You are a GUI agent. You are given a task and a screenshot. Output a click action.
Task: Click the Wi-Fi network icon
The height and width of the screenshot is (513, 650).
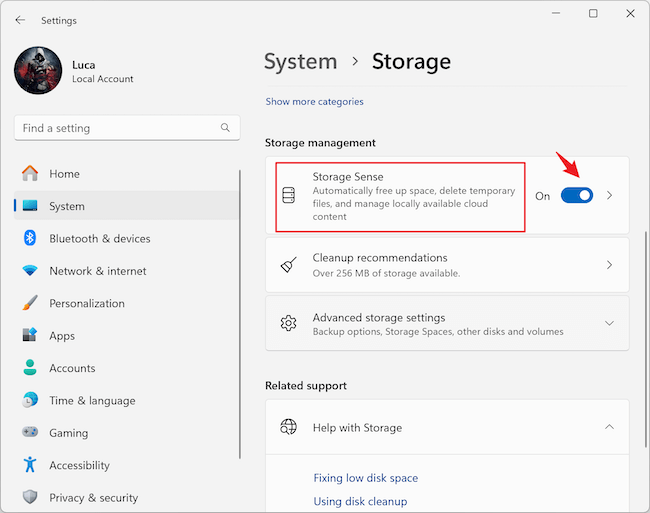30,271
